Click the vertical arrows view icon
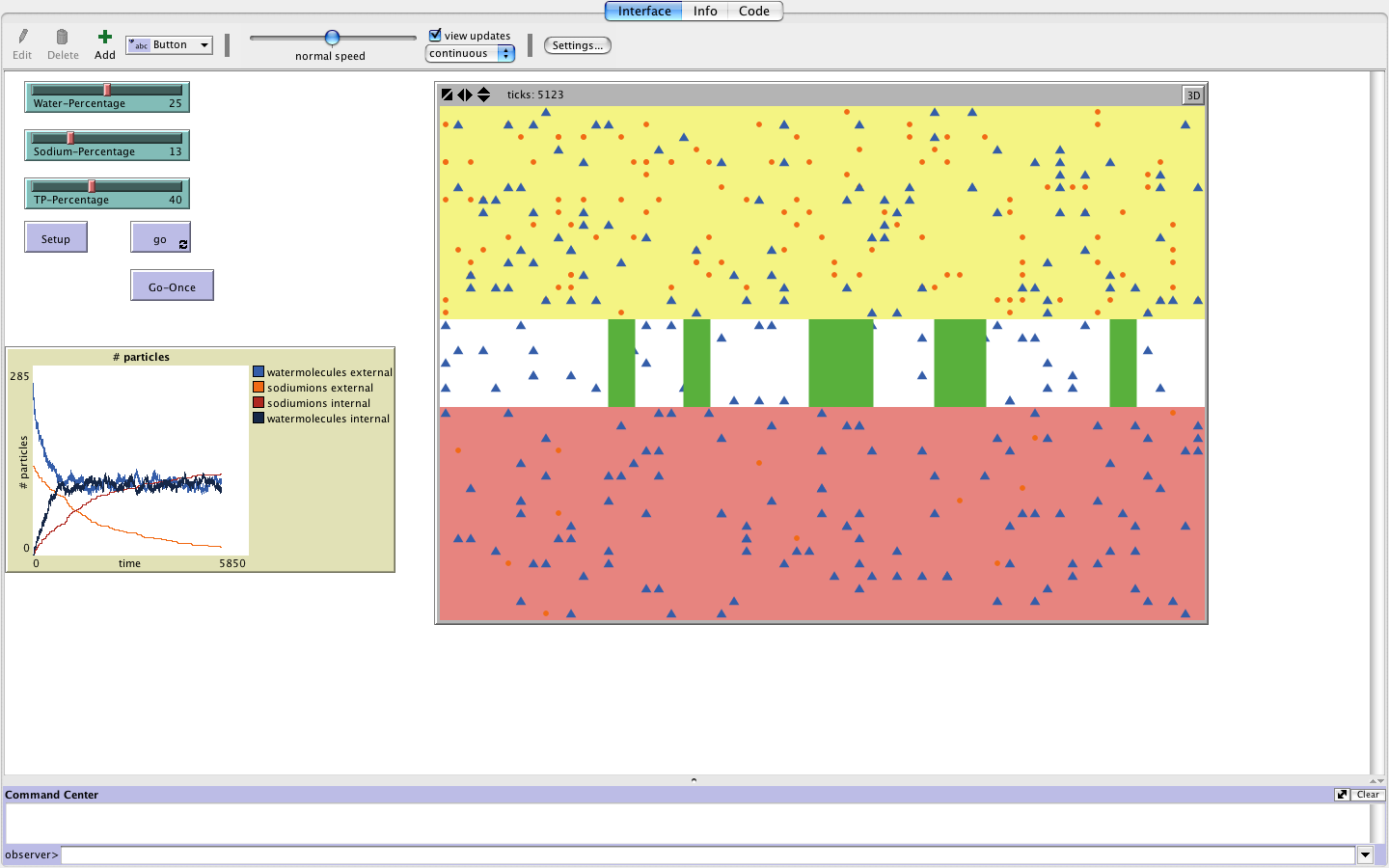Image resolution: width=1389 pixels, height=868 pixels. click(483, 95)
